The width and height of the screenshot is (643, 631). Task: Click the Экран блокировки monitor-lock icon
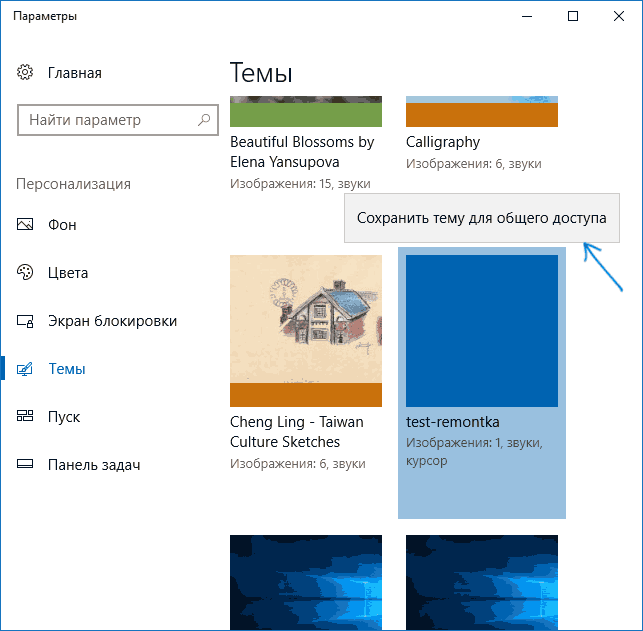point(25,321)
